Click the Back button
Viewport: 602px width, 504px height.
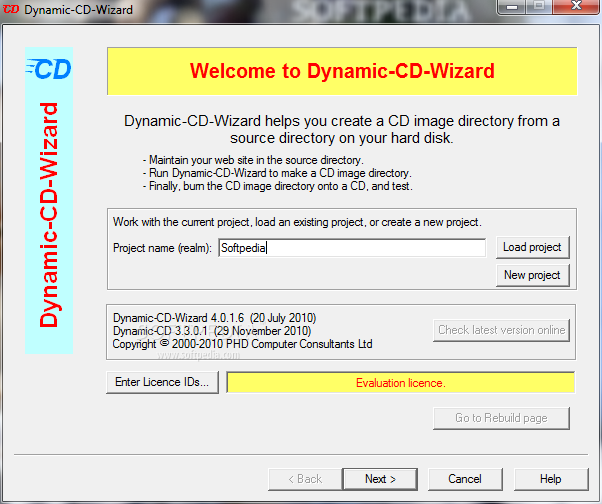click(305, 479)
